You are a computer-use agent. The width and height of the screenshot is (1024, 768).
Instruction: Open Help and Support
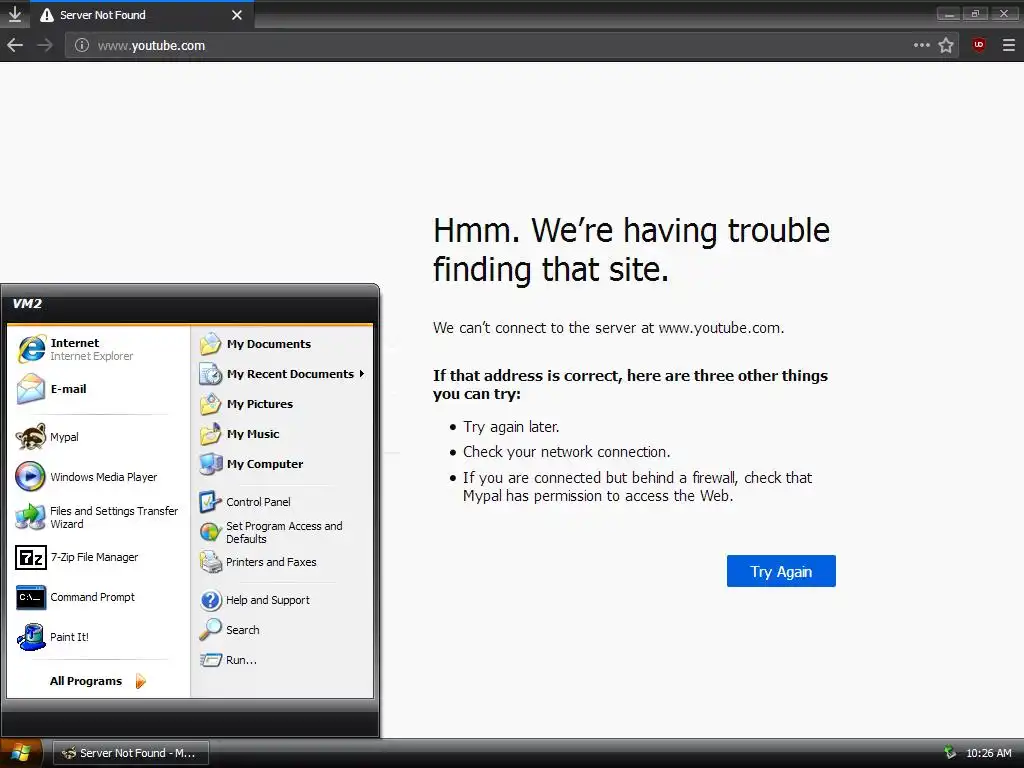(282, 600)
